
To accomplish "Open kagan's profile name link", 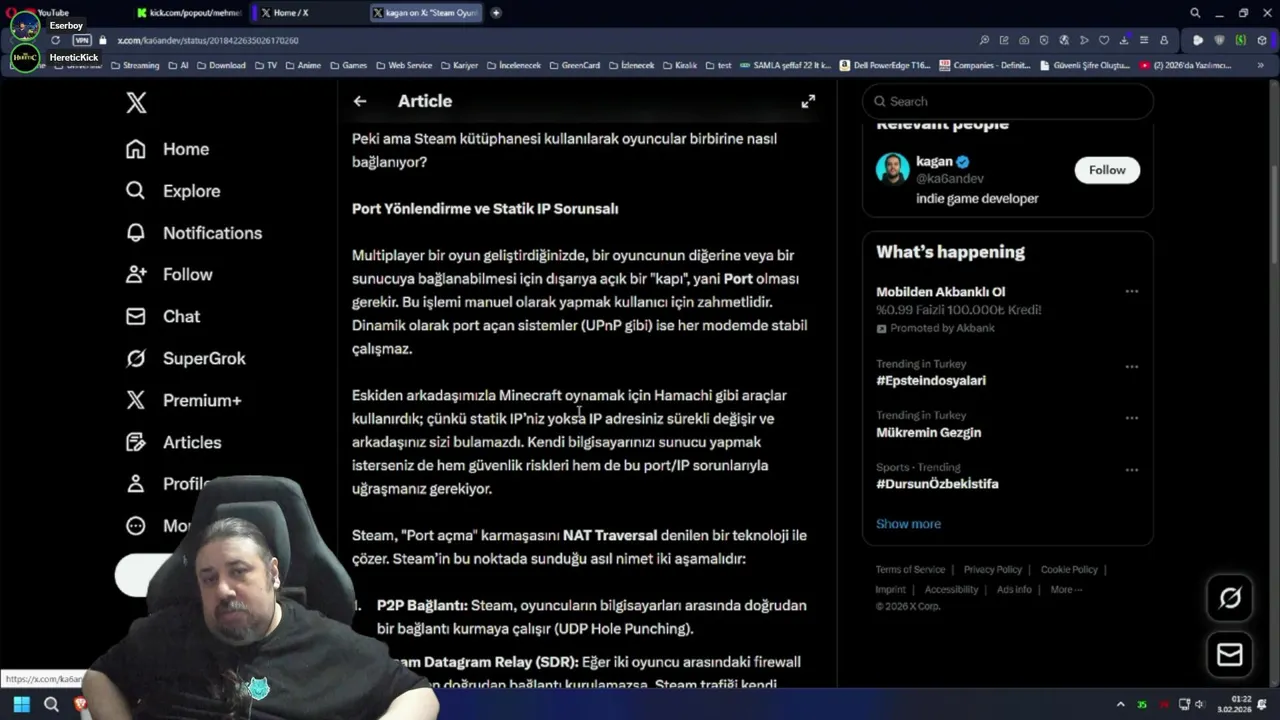I will pyautogui.click(x=934, y=161).
